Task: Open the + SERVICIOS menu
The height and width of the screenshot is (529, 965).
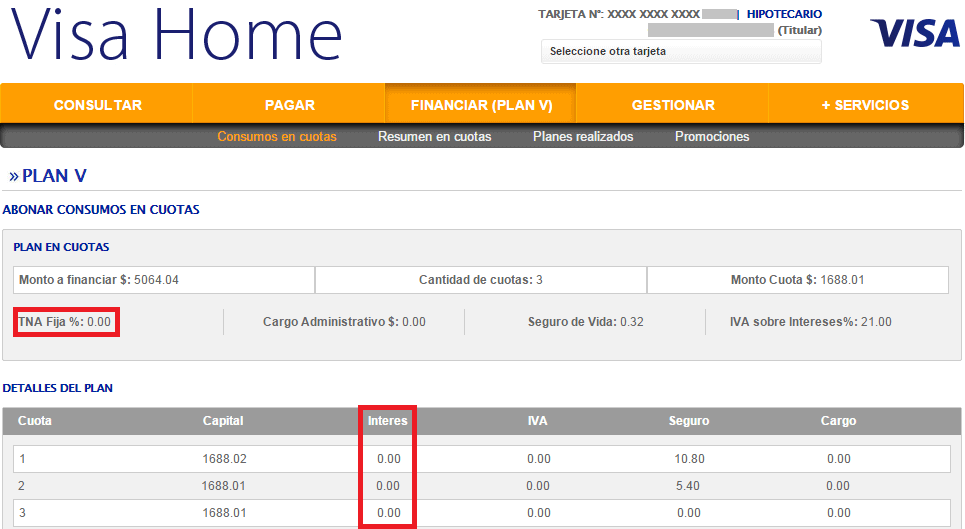Action: pos(865,105)
